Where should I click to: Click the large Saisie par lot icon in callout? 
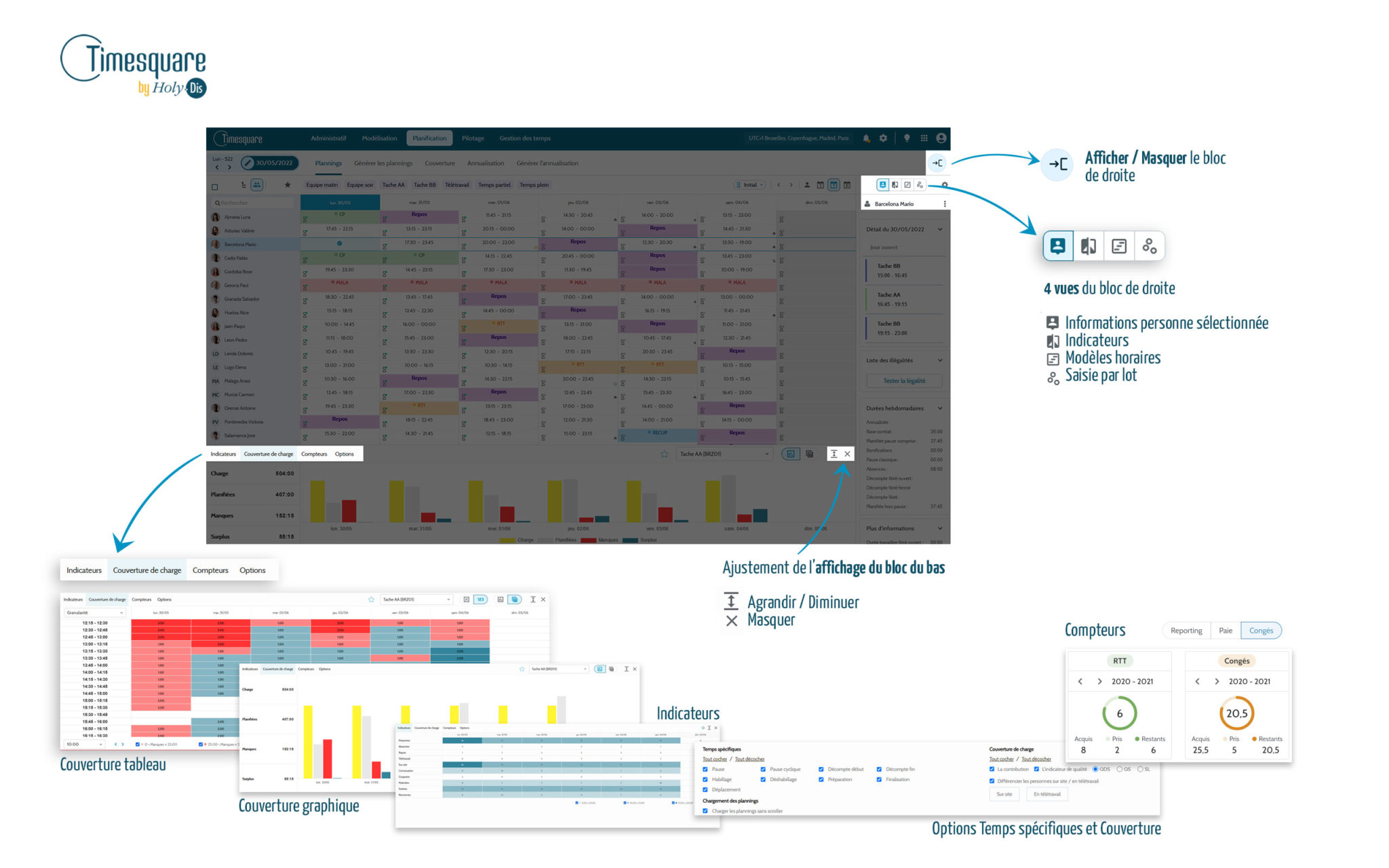tap(1150, 246)
